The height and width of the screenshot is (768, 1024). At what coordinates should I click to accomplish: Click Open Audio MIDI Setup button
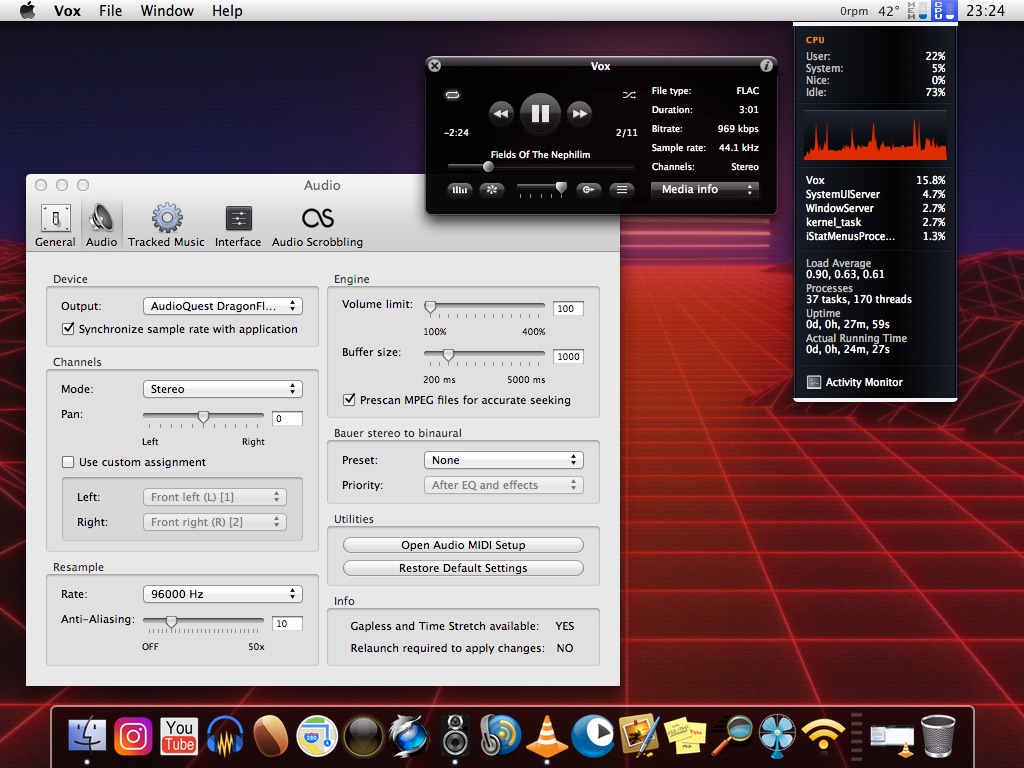tap(463, 545)
